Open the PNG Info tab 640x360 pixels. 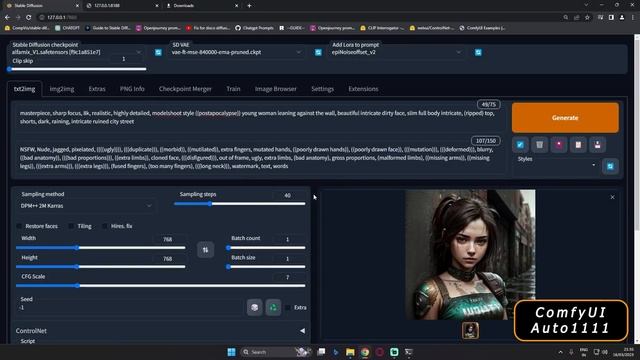pyautogui.click(x=132, y=89)
